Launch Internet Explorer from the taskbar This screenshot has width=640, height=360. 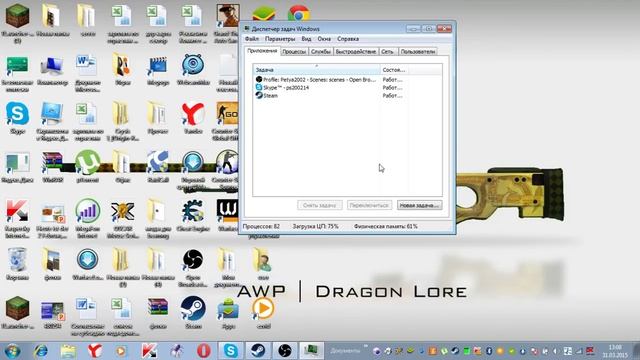click(x=41, y=351)
